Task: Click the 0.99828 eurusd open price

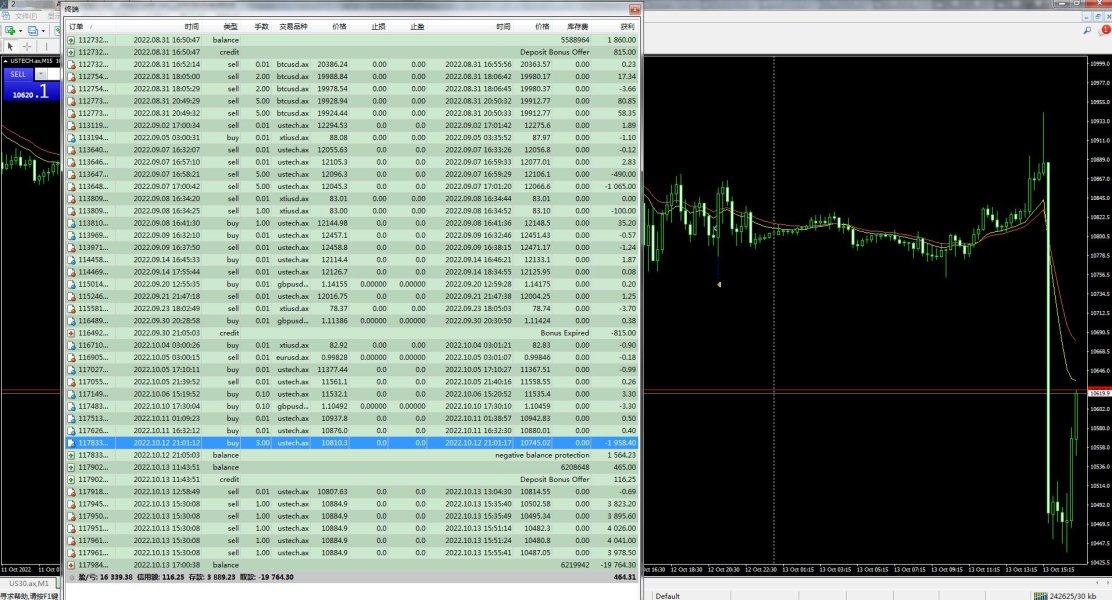Action: click(x=335, y=357)
